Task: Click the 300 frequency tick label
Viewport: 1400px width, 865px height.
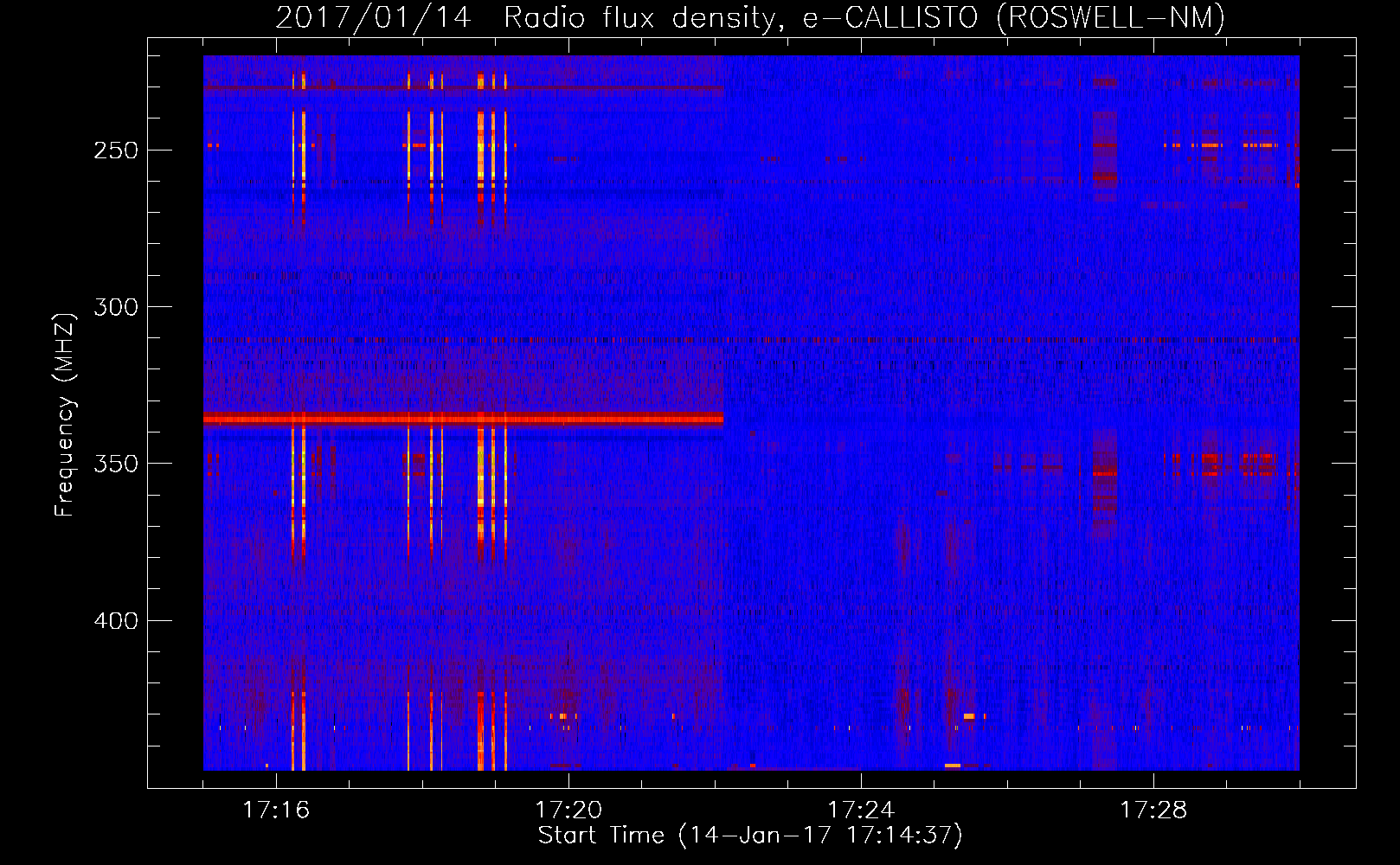Action: pyautogui.click(x=116, y=307)
